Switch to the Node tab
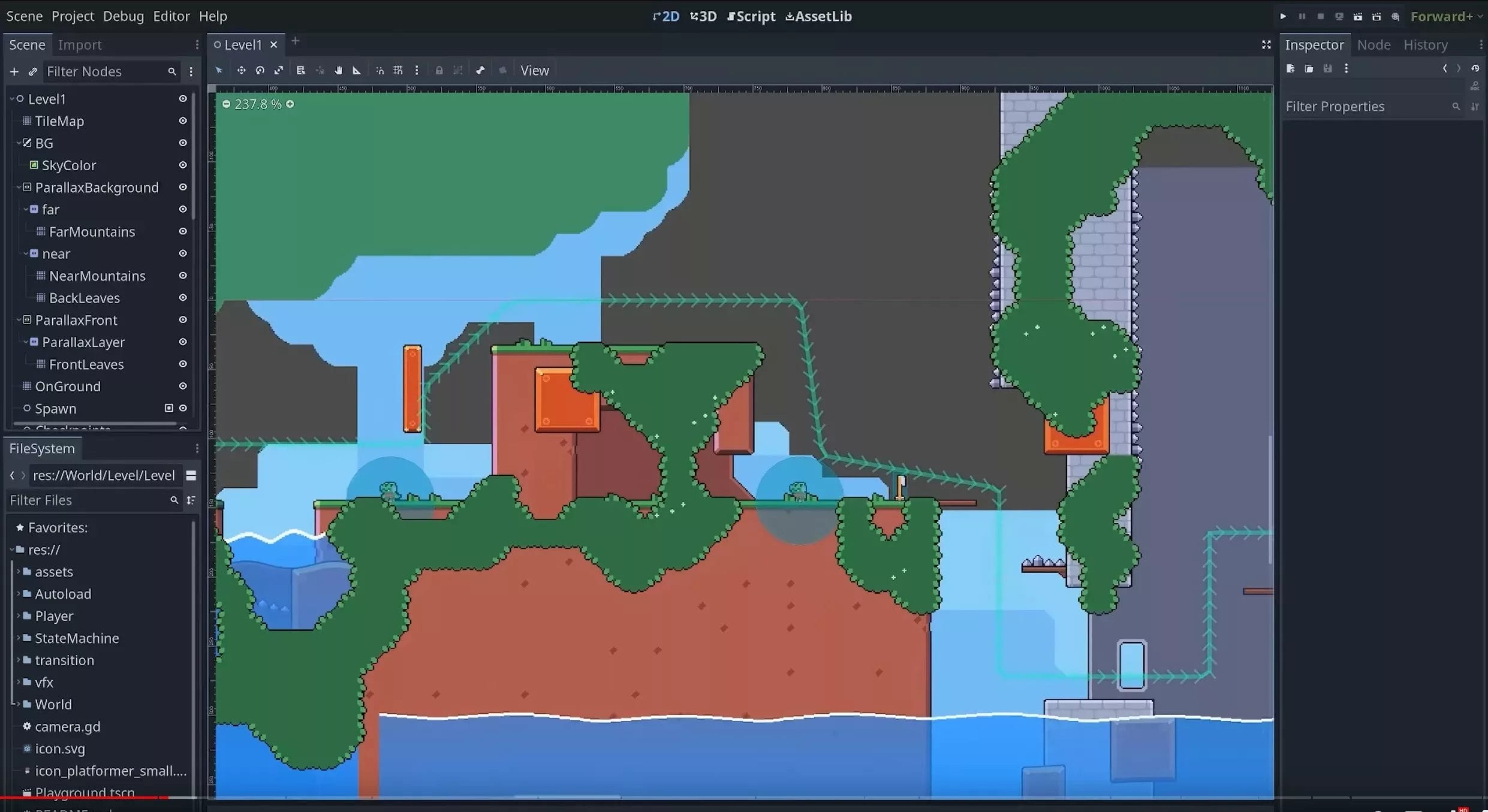Screen dimensions: 1488x812 pos(1373,44)
